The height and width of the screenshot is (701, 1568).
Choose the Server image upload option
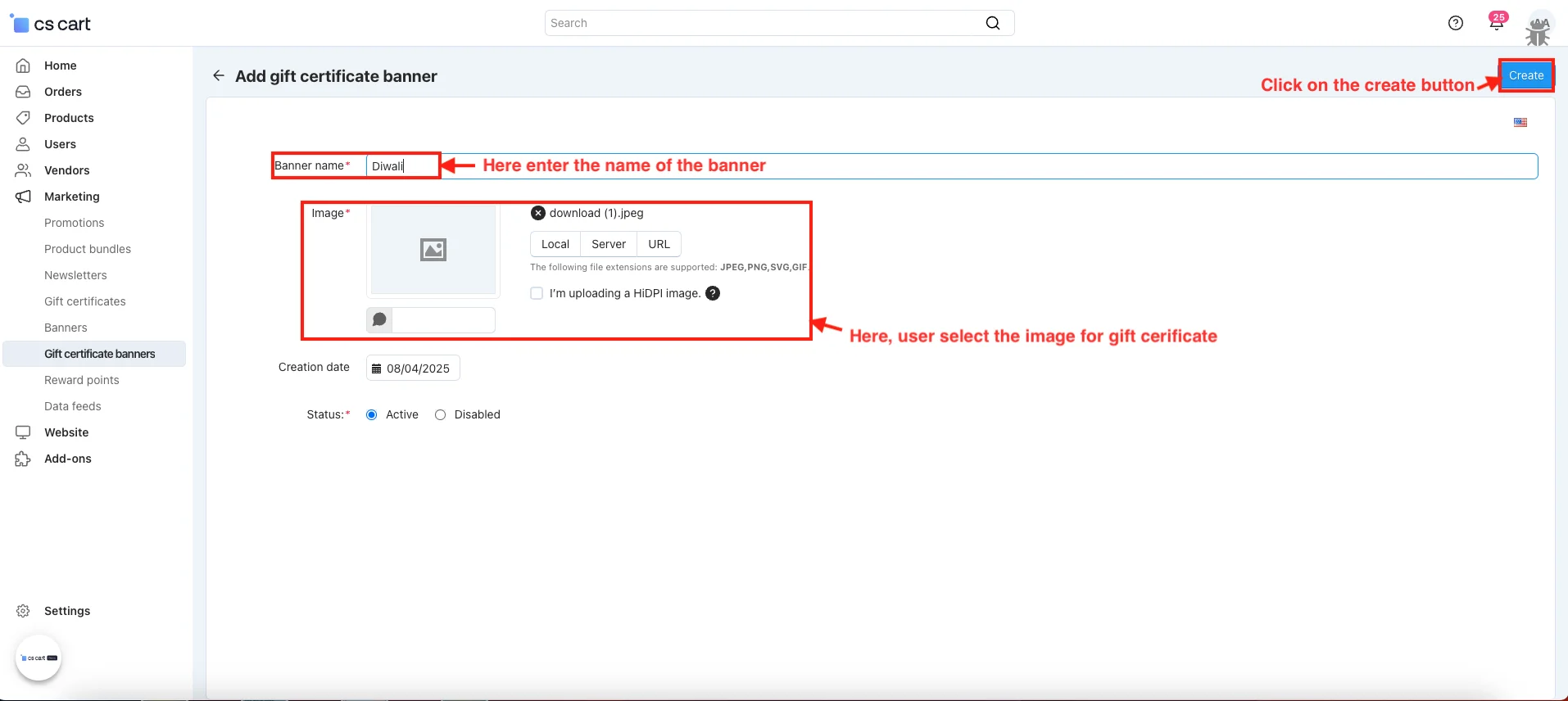[x=608, y=244]
